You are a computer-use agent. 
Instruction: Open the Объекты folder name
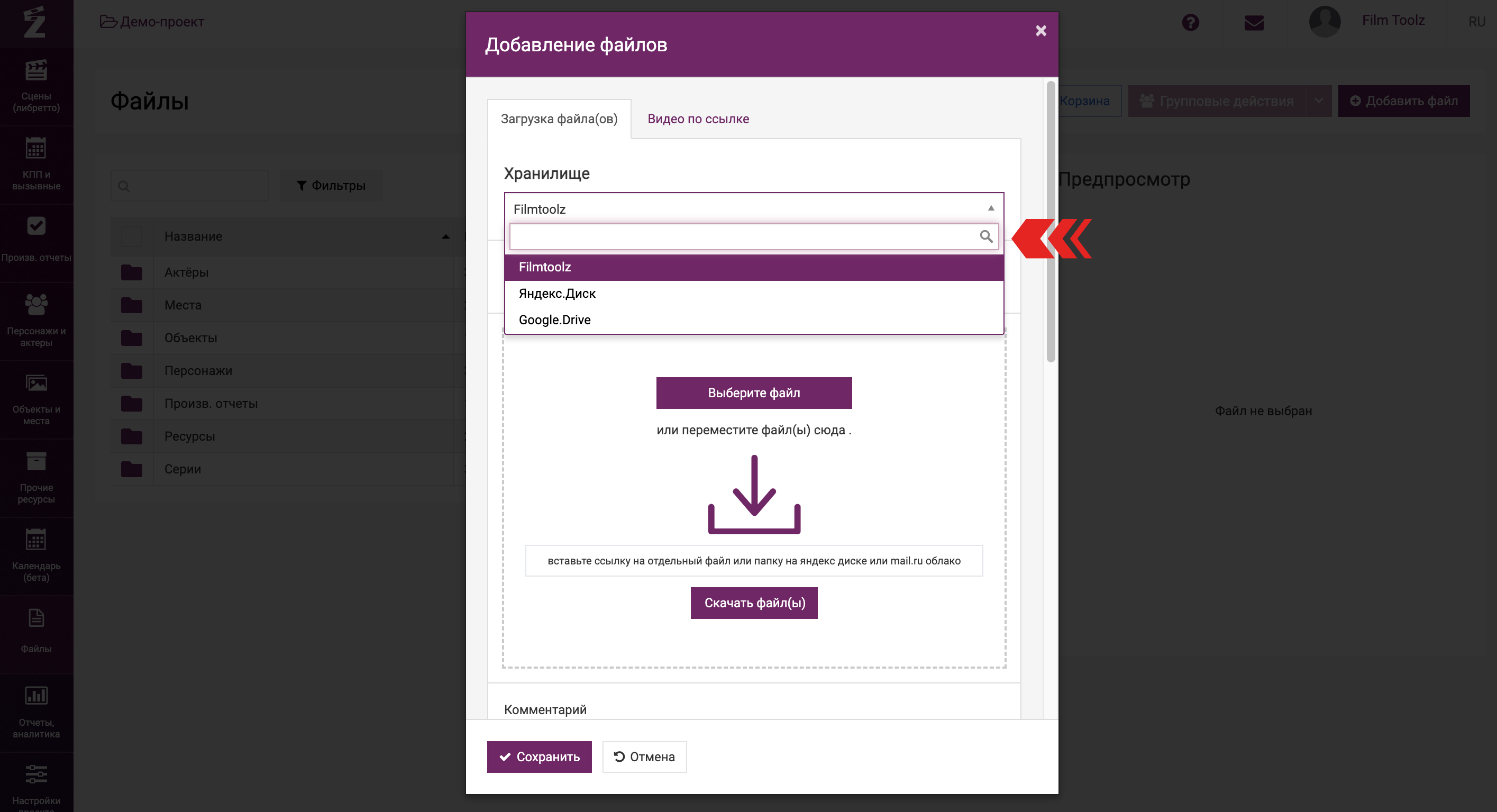coord(190,337)
